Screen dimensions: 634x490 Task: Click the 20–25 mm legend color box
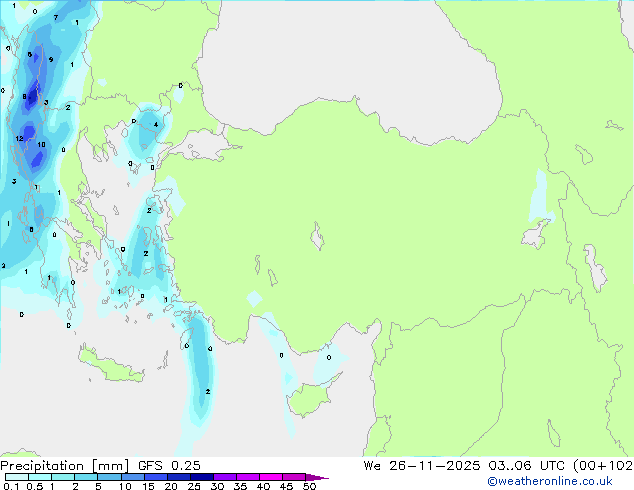tap(178, 477)
